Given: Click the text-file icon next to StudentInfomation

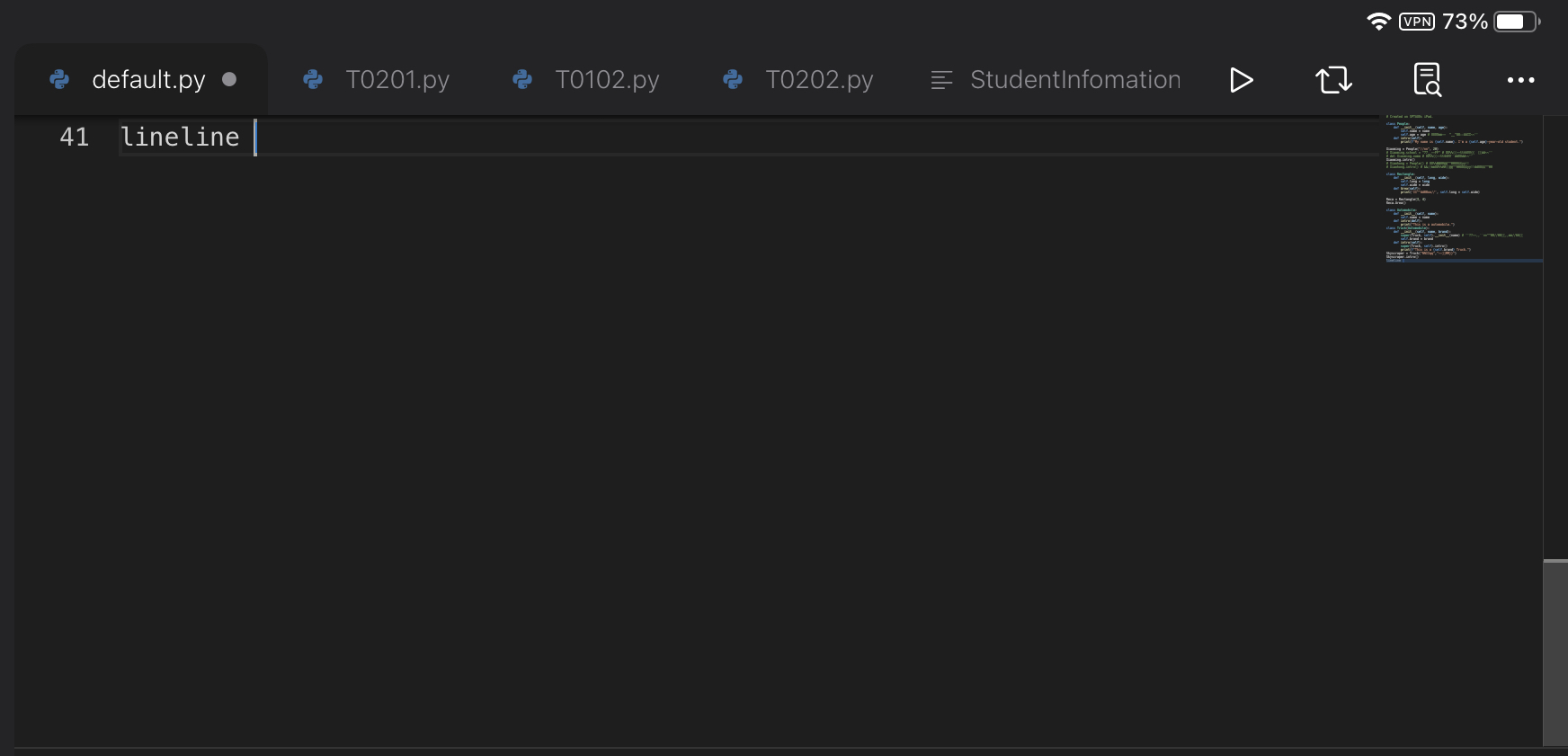Looking at the screenshot, I should (x=941, y=79).
